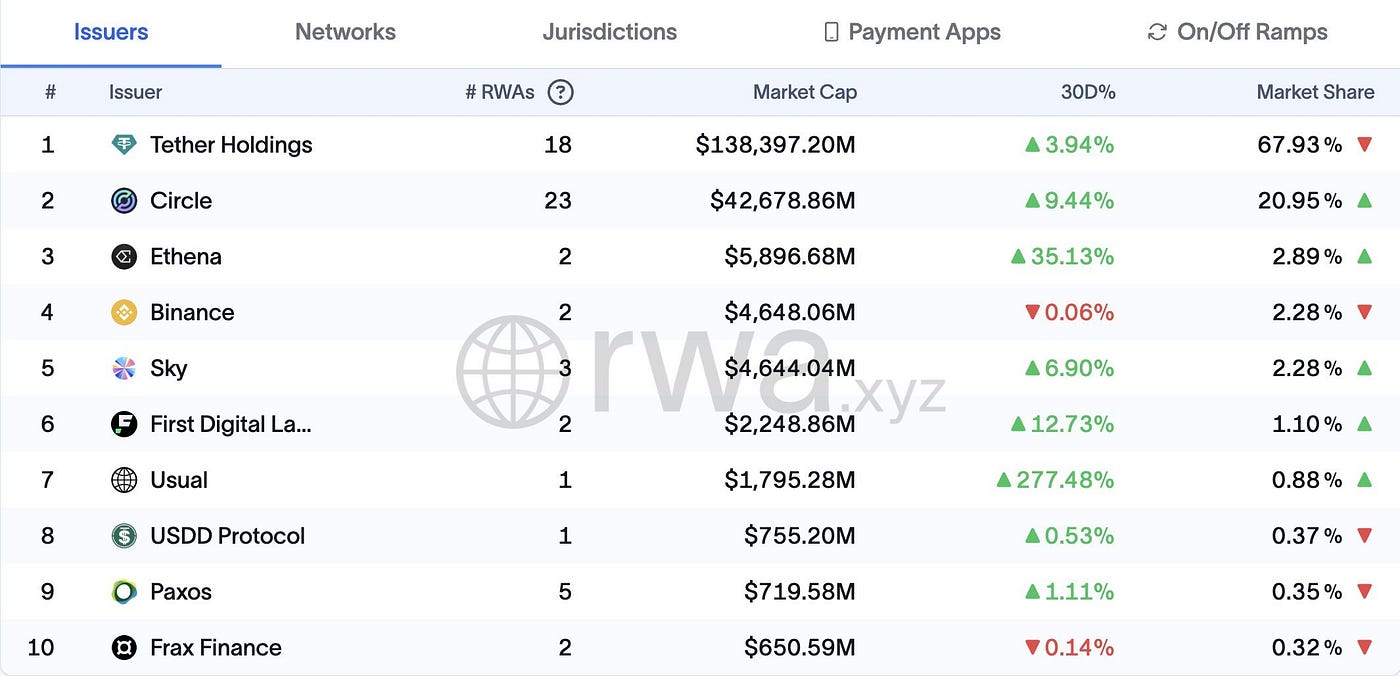Click red down arrow in Frax Finance market share

(1364, 648)
